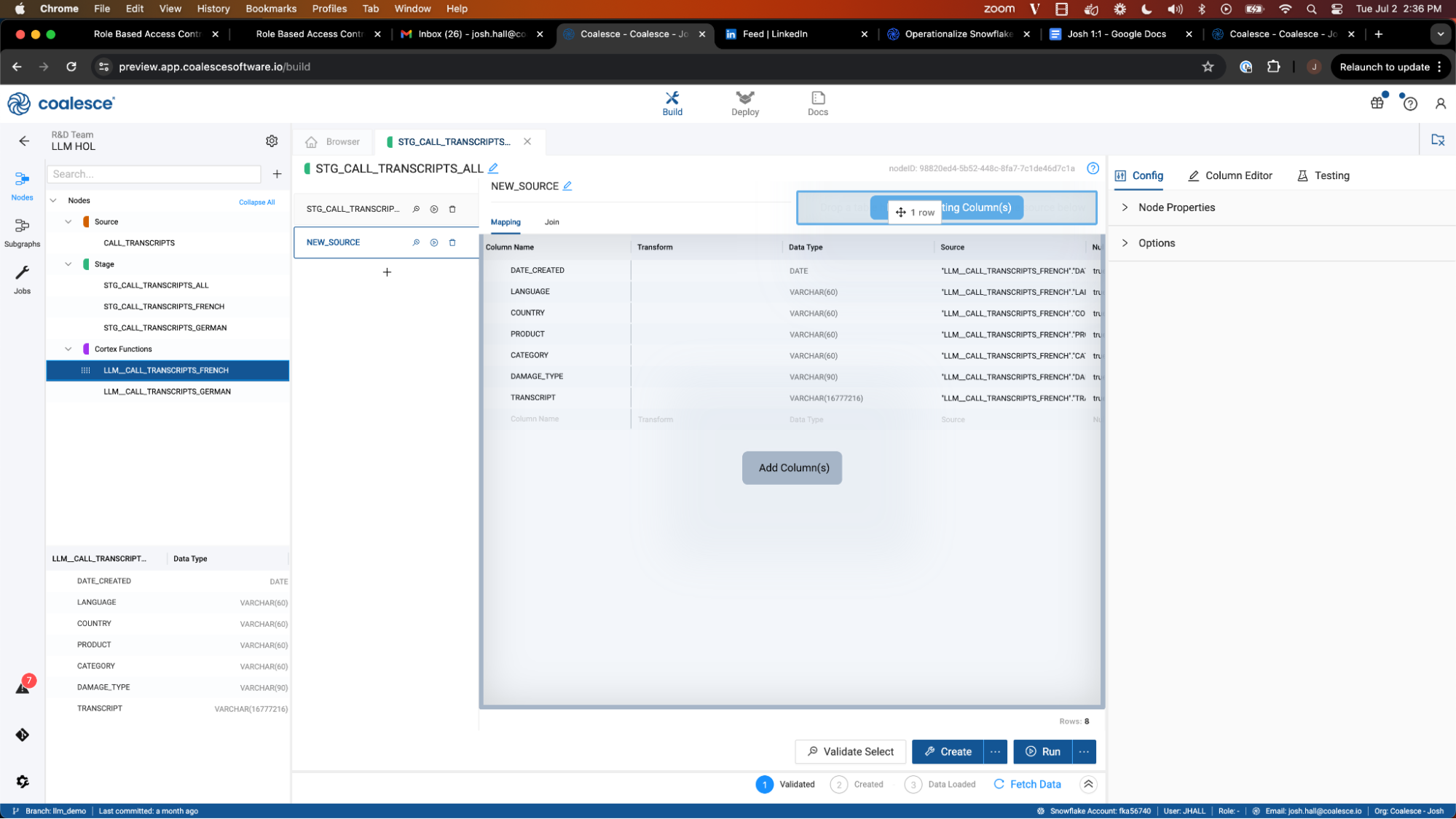Open the Deploy view
The width and height of the screenshot is (1456, 819).
tap(744, 103)
